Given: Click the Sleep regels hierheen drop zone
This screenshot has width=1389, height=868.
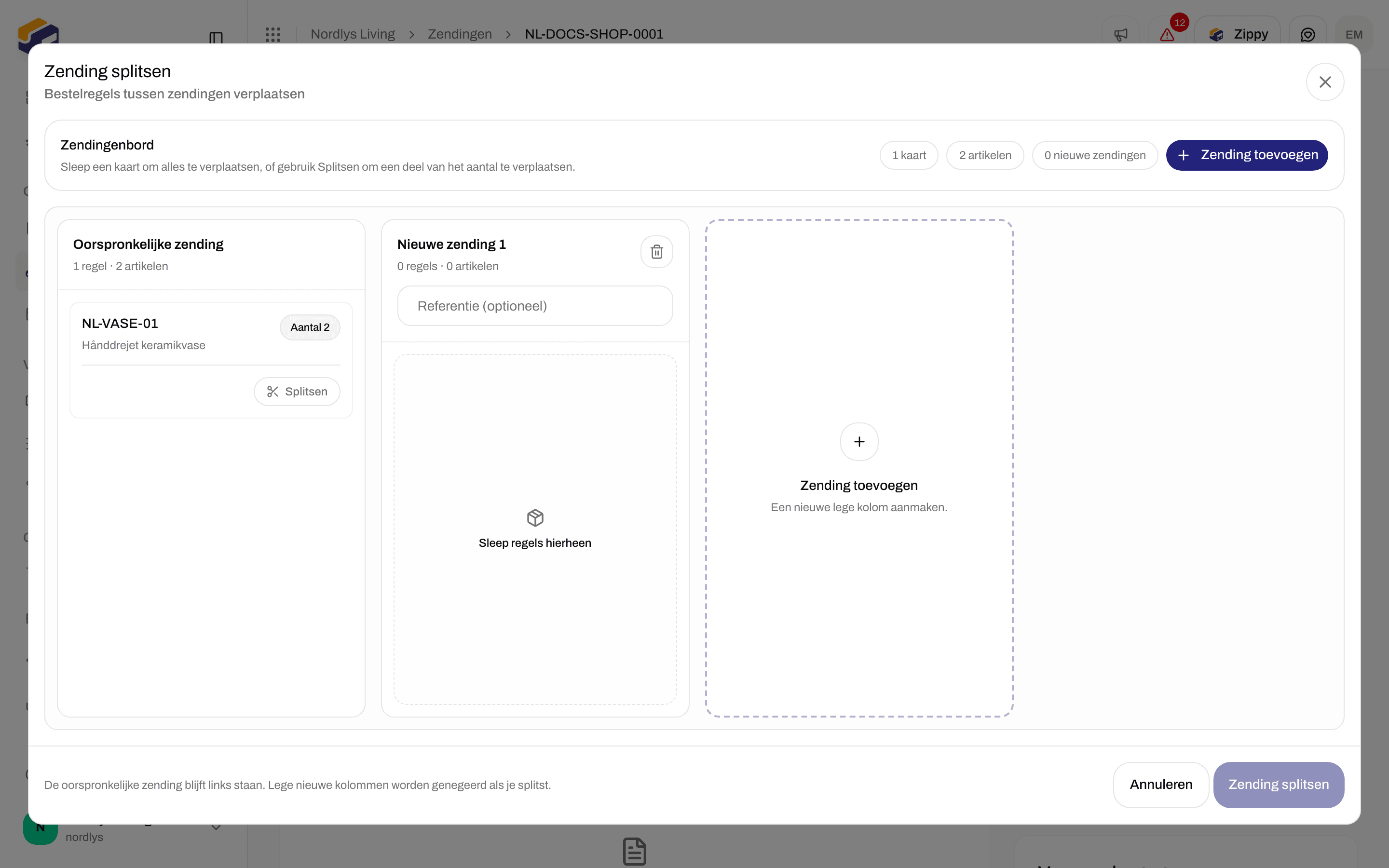Looking at the screenshot, I should pos(535,529).
